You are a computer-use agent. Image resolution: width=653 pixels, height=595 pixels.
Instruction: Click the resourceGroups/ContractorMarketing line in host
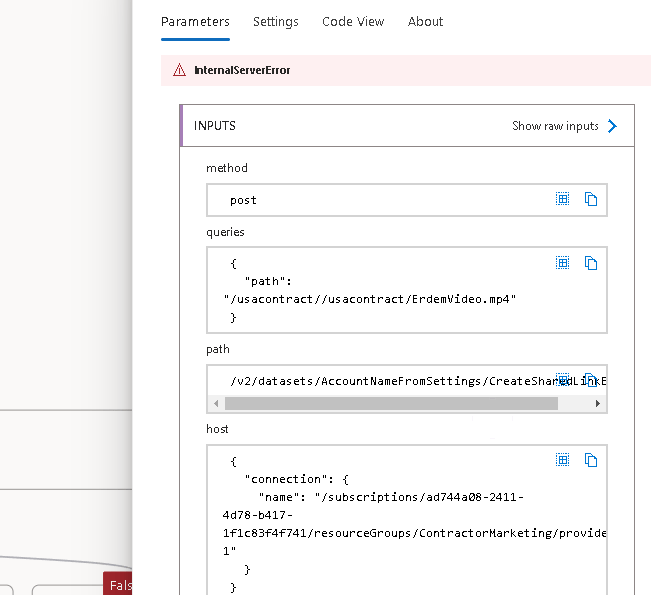414,533
